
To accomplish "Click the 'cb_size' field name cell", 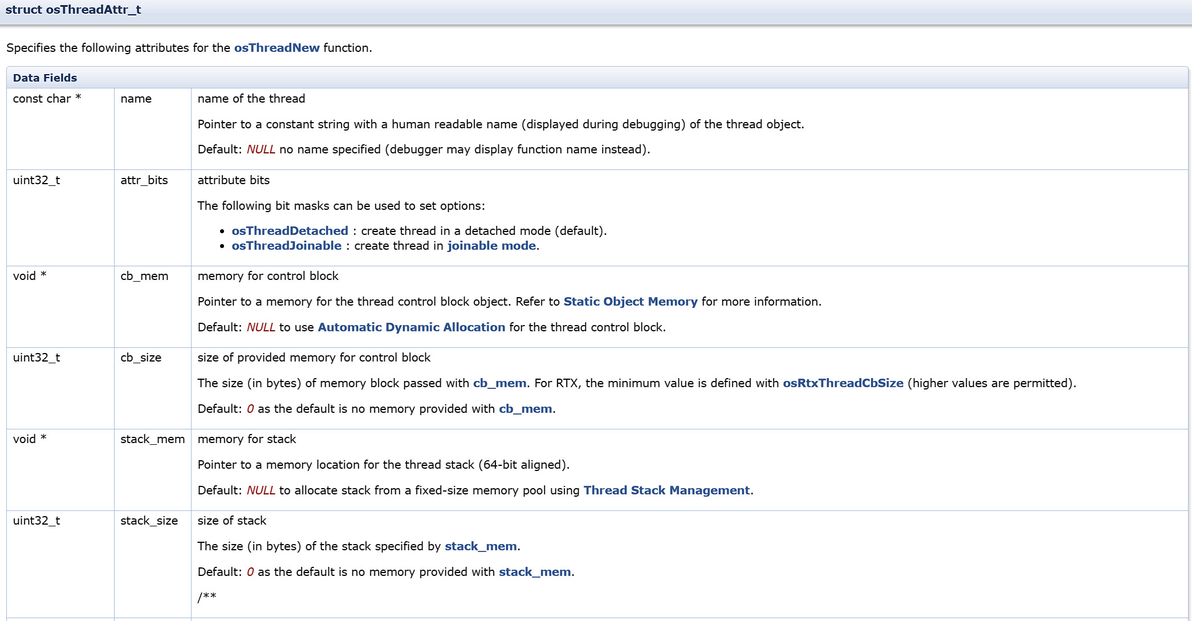I will click(141, 357).
